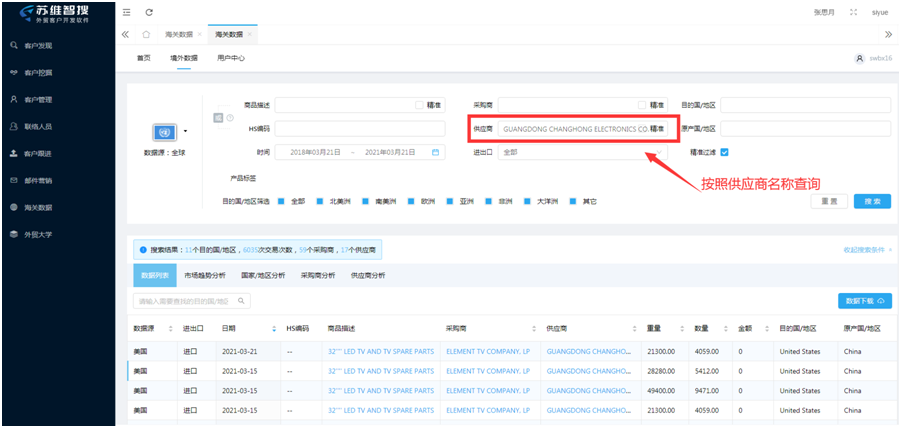Click the swbx16 user avatar icon
Viewport: 901px width, 428px height.
coord(859,59)
